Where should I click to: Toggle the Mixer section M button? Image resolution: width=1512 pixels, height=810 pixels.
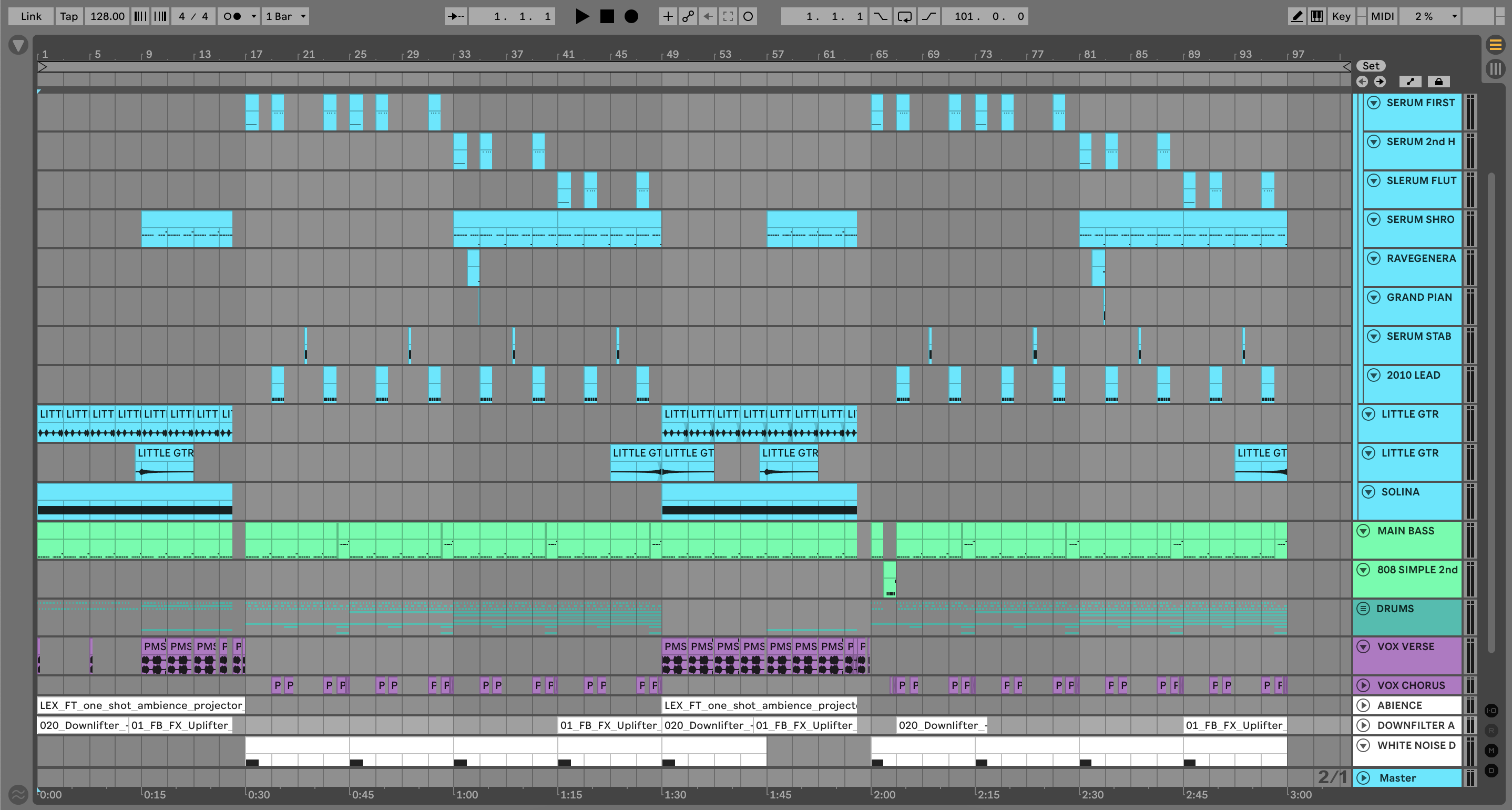click(x=1491, y=751)
